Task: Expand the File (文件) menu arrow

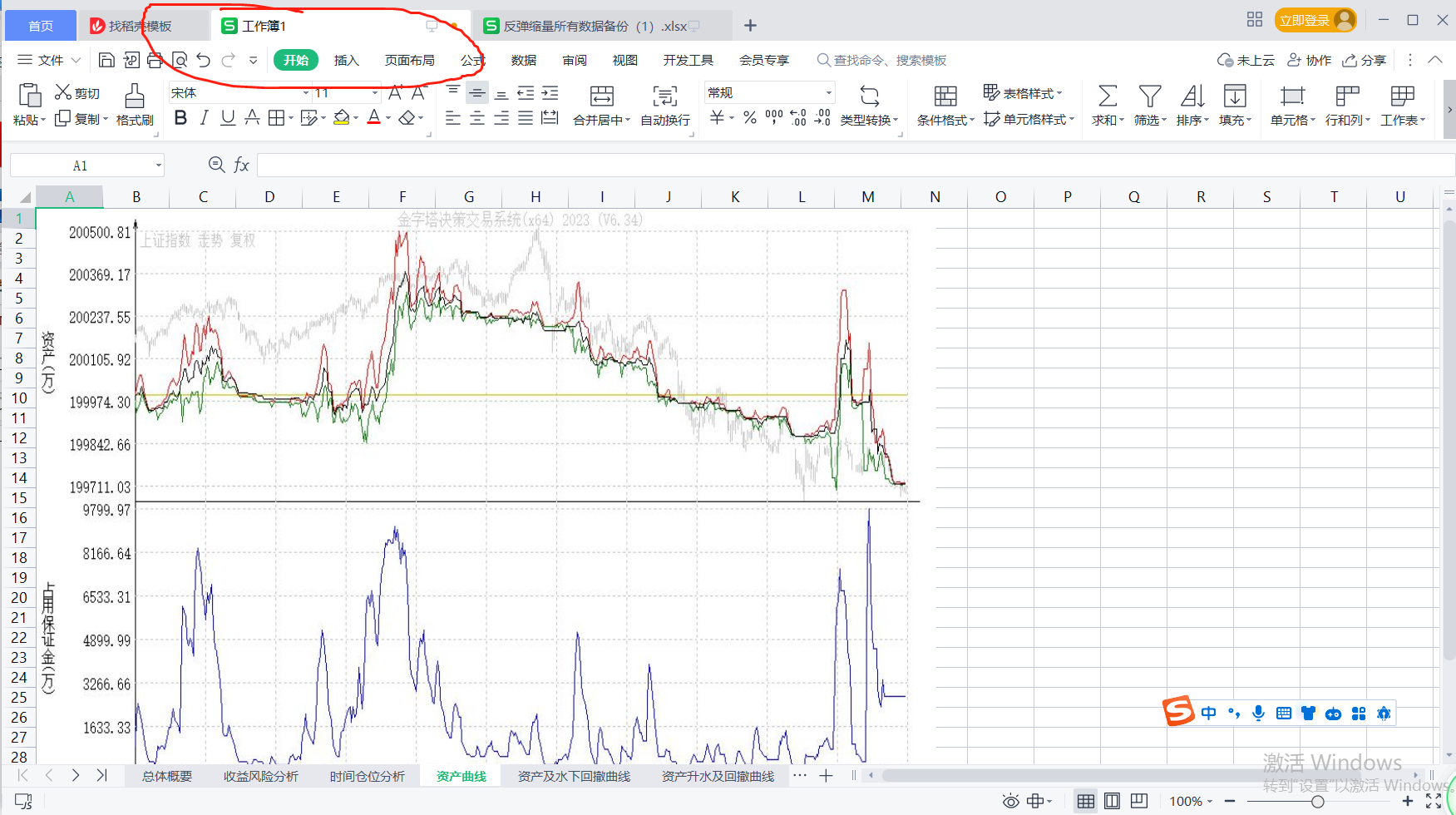Action: tap(76, 61)
